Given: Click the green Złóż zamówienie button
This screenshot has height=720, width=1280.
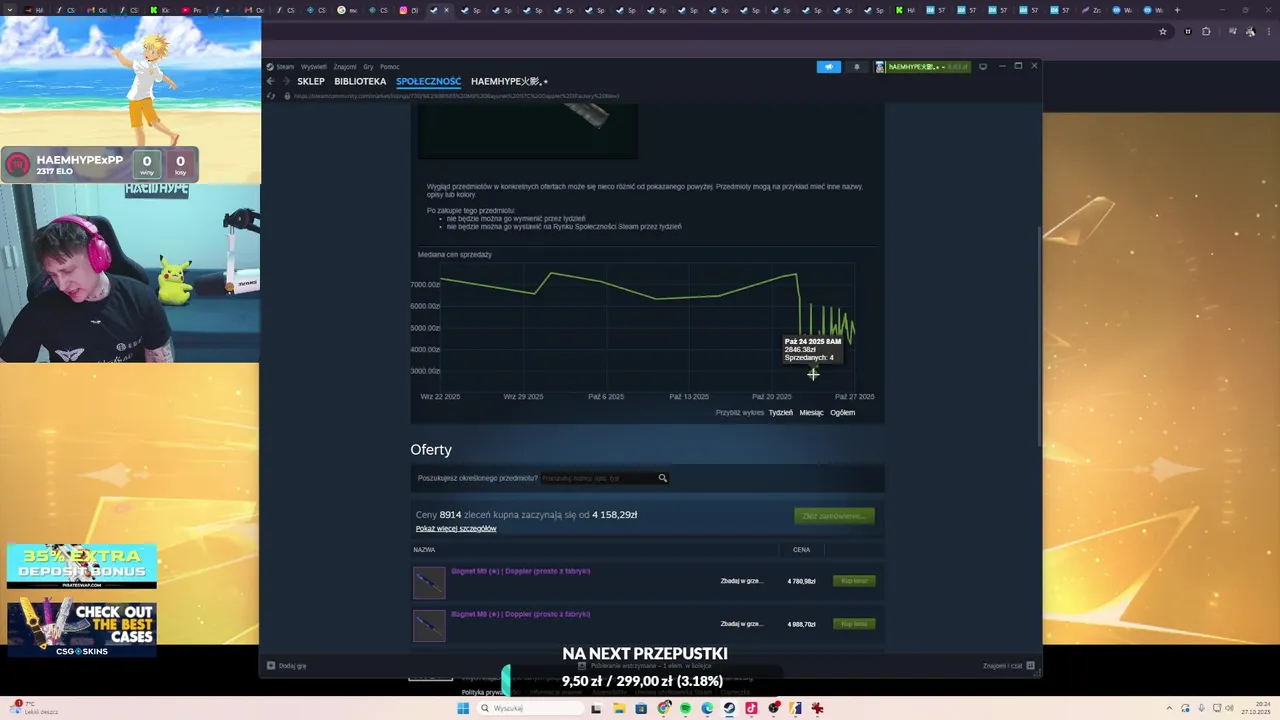Looking at the screenshot, I should [x=834, y=516].
